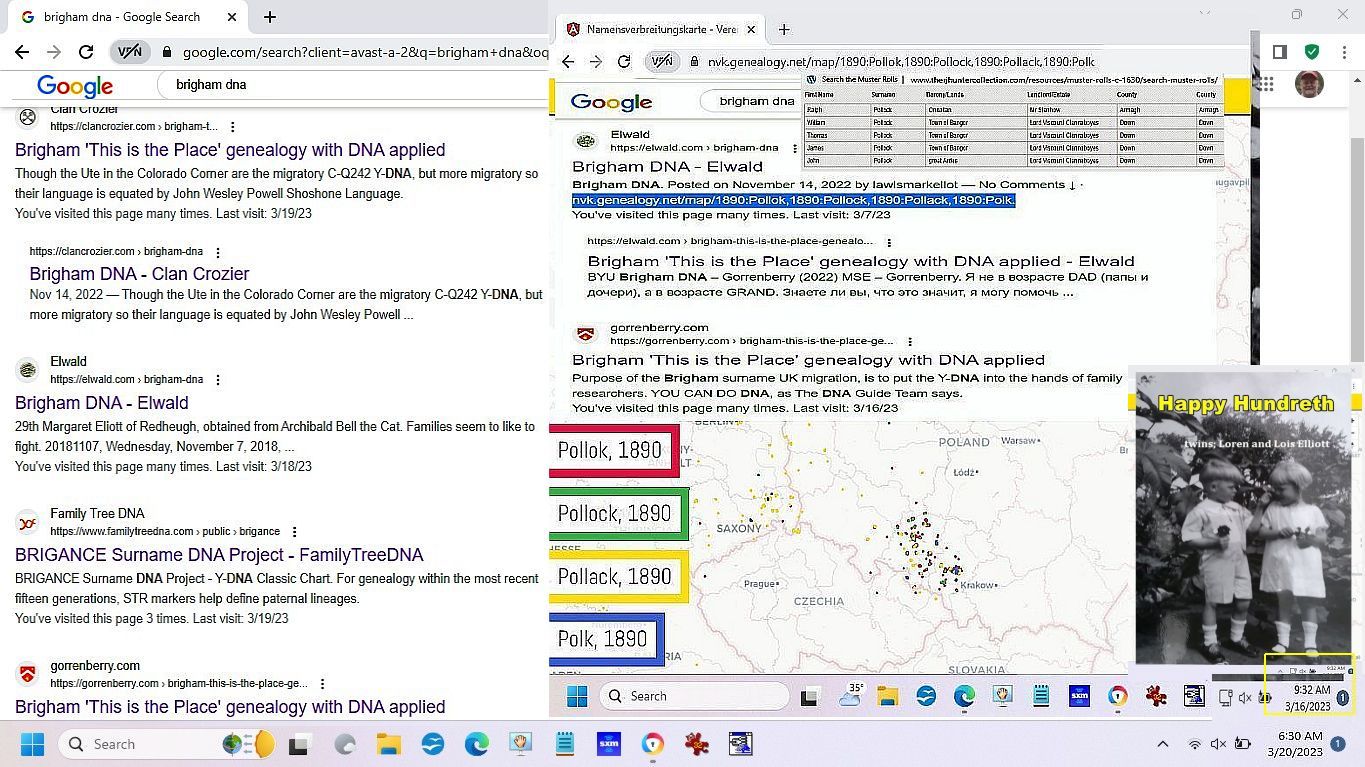Open Task View on bottom taskbar
Image resolution: width=1365 pixels, height=767 pixels.
[x=298, y=744]
